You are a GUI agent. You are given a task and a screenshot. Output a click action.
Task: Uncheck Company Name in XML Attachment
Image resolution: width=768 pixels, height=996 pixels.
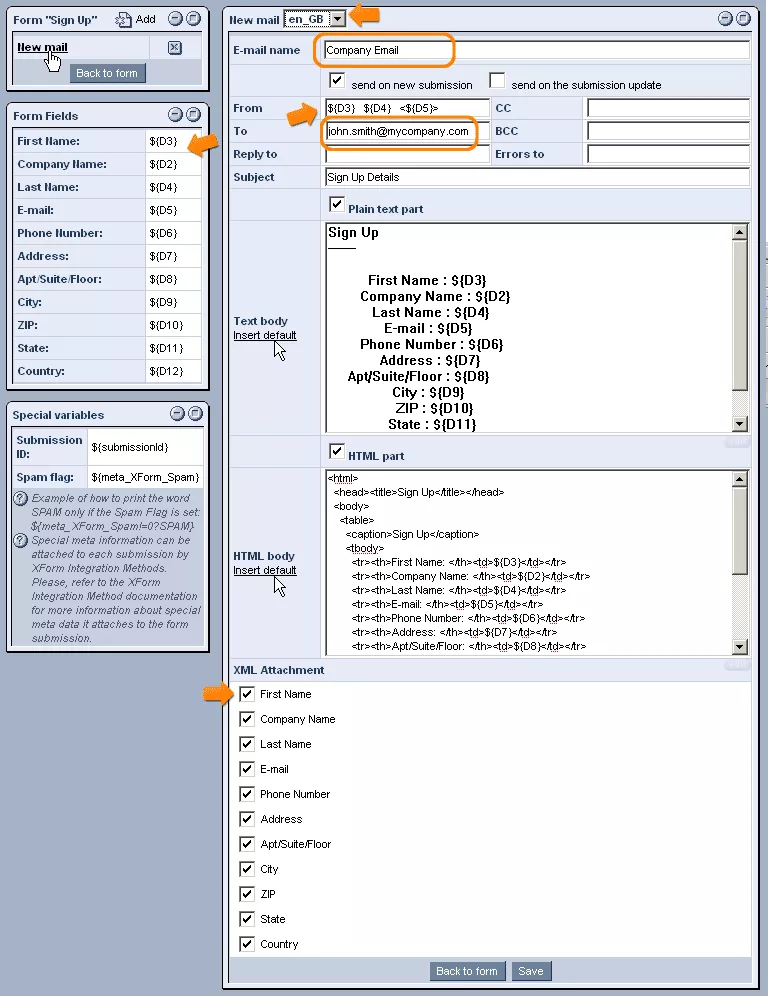pos(247,719)
